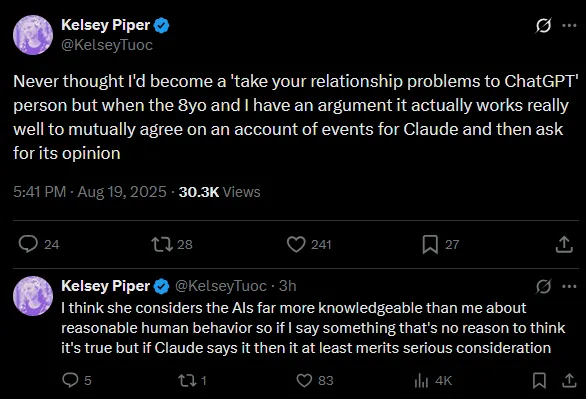Open the 5:41 PM Aug 19, 2025 timestamp
This screenshot has height=399, width=586.
click(x=90, y=192)
